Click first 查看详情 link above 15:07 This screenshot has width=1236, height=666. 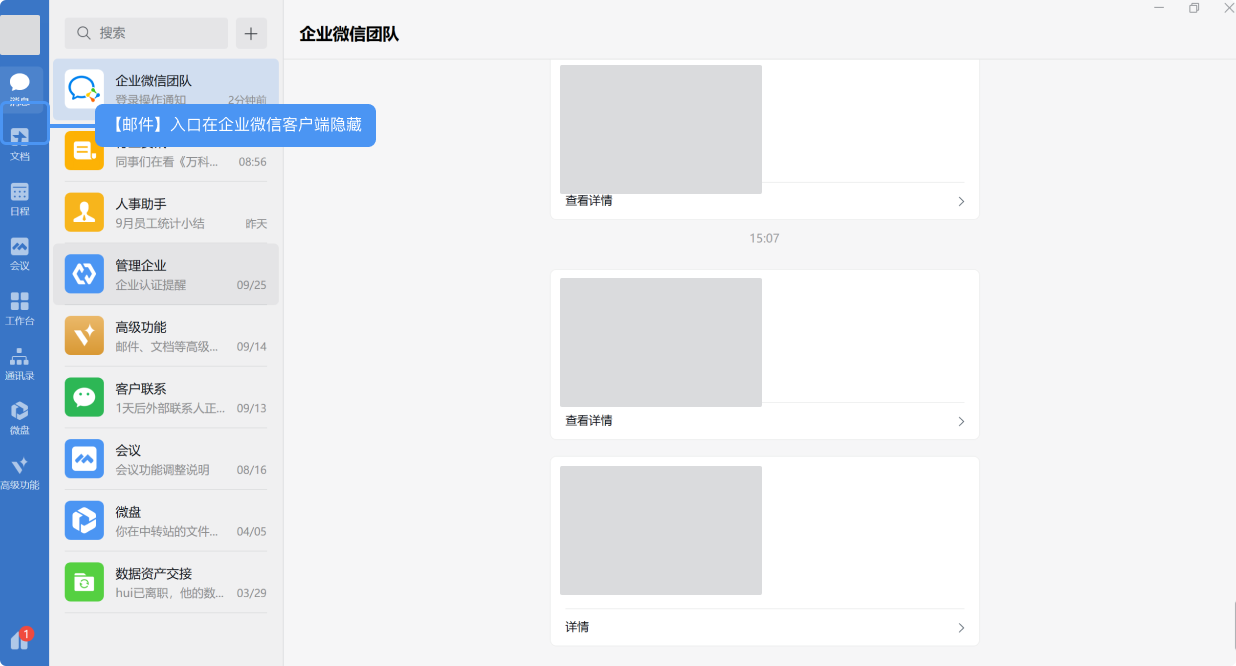pyautogui.click(x=589, y=201)
